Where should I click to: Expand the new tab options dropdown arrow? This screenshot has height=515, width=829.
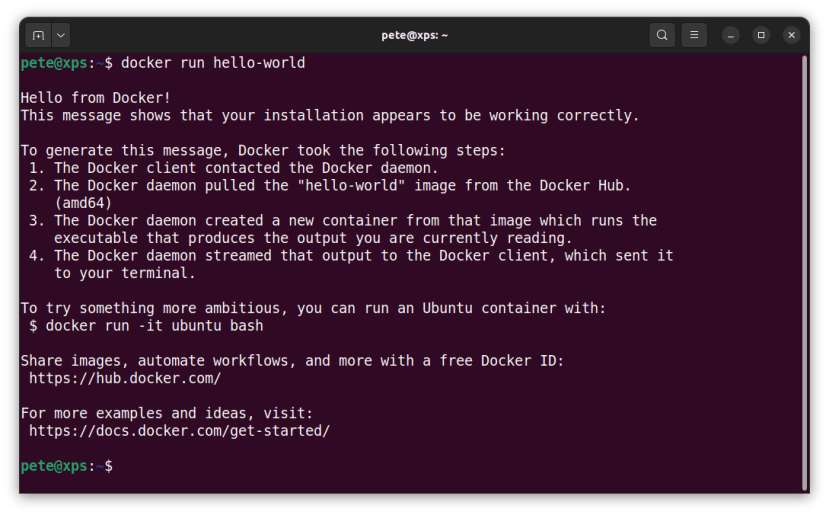(61, 35)
